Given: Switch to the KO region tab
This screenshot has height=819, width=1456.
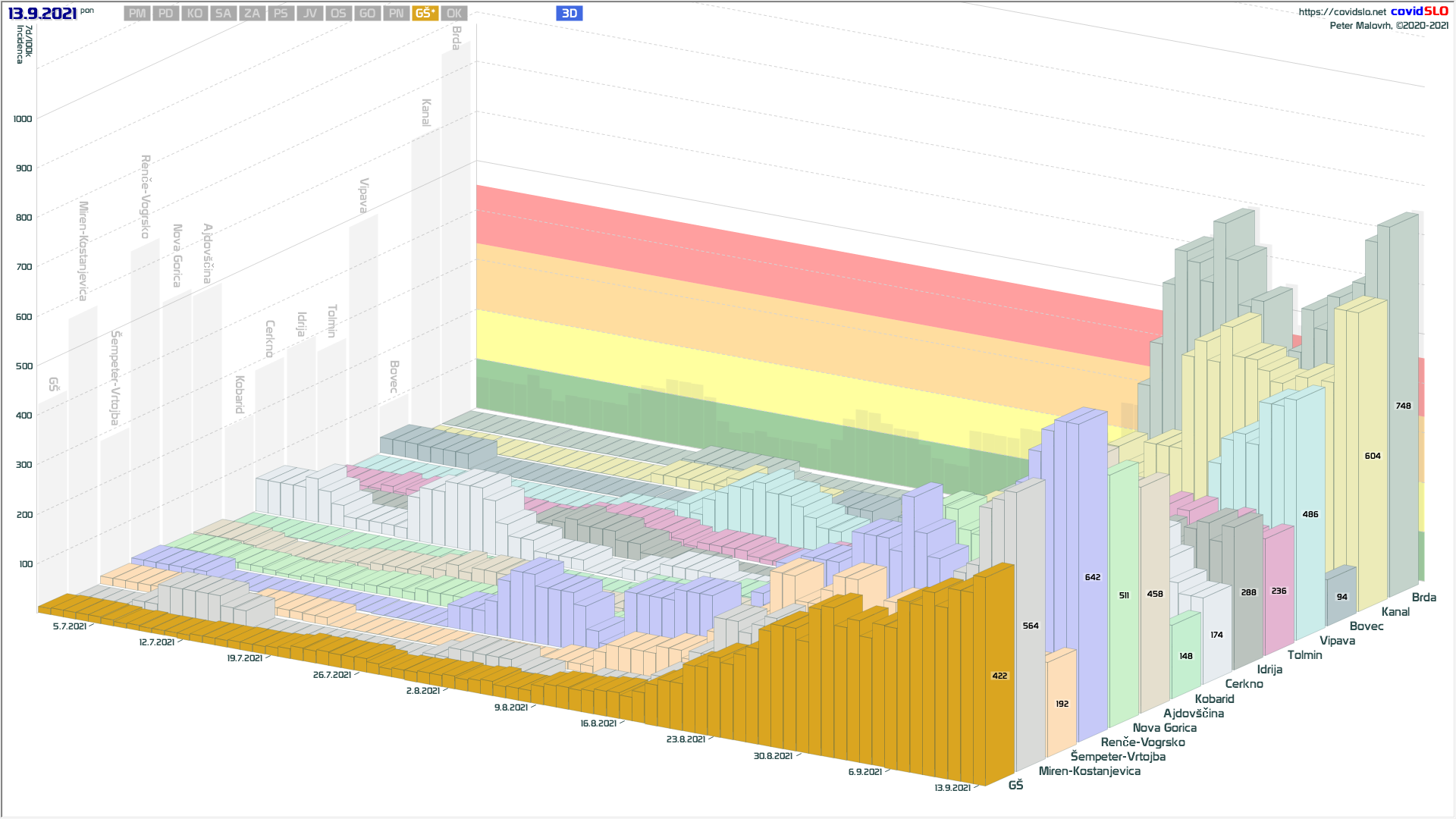Looking at the screenshot, I should click(195, 14).
